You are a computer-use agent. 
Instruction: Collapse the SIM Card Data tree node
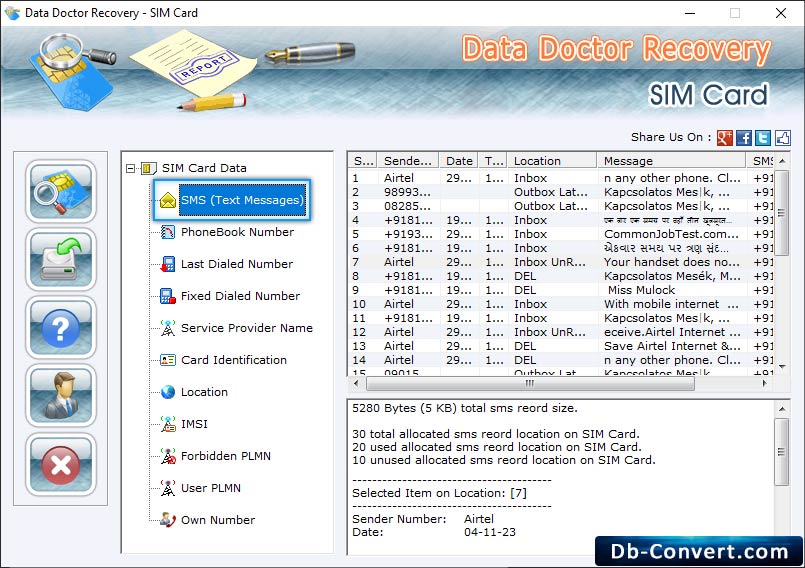tap(130, 168)
